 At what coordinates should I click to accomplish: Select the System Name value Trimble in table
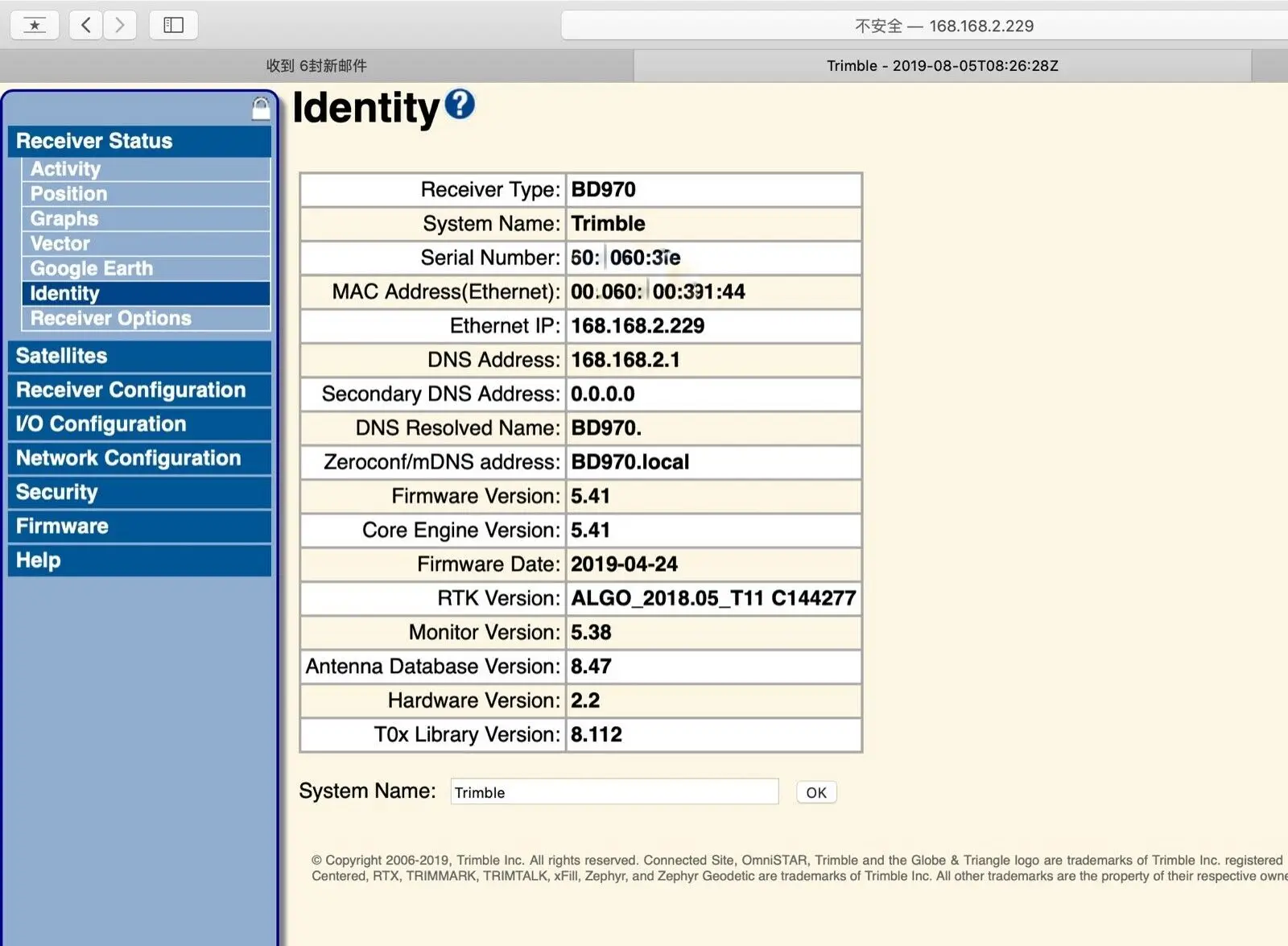pos(609,224)
